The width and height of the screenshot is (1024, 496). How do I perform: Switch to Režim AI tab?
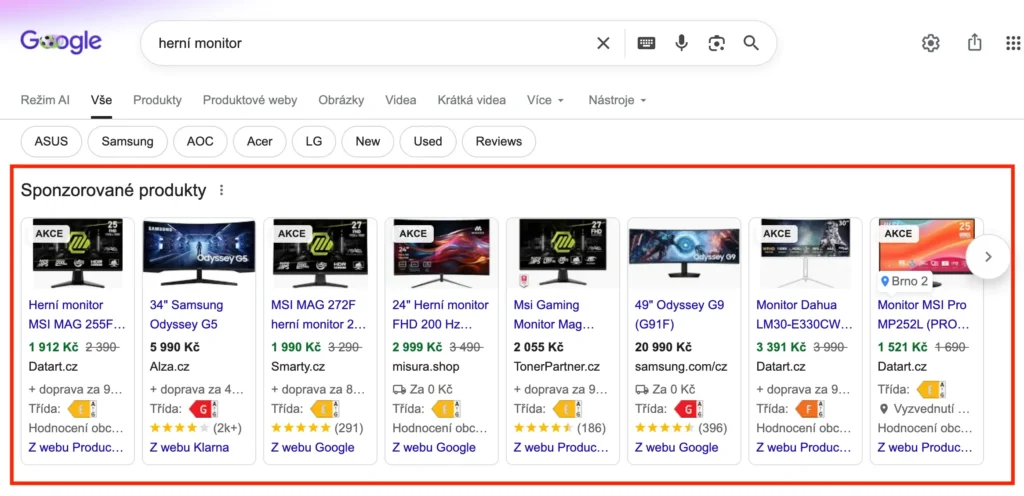(45, 101)
